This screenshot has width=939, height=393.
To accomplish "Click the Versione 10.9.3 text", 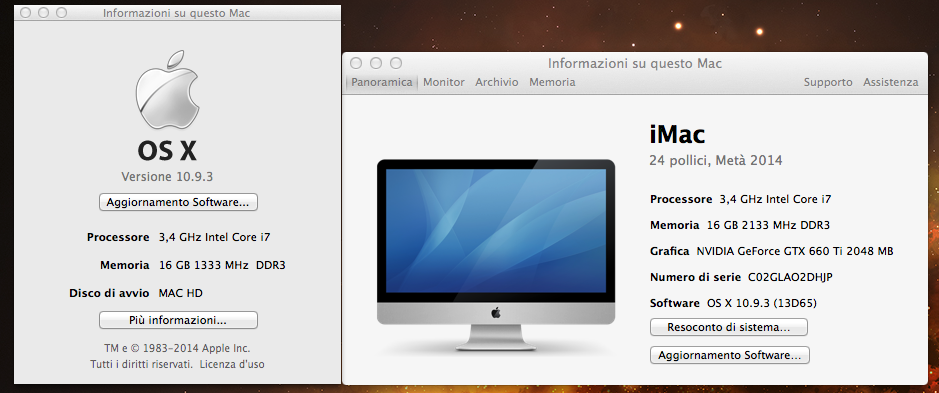I will (x=167, y=176).
